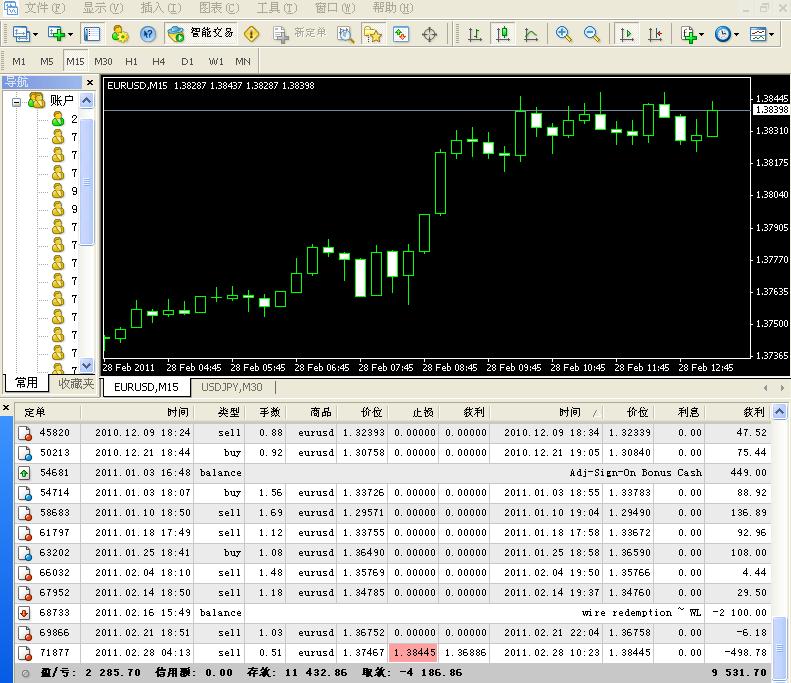Image resolution: width=791 pixels, height=683 pixels.
Task: Click the zoom in magnifier icon
Action: 564,34
